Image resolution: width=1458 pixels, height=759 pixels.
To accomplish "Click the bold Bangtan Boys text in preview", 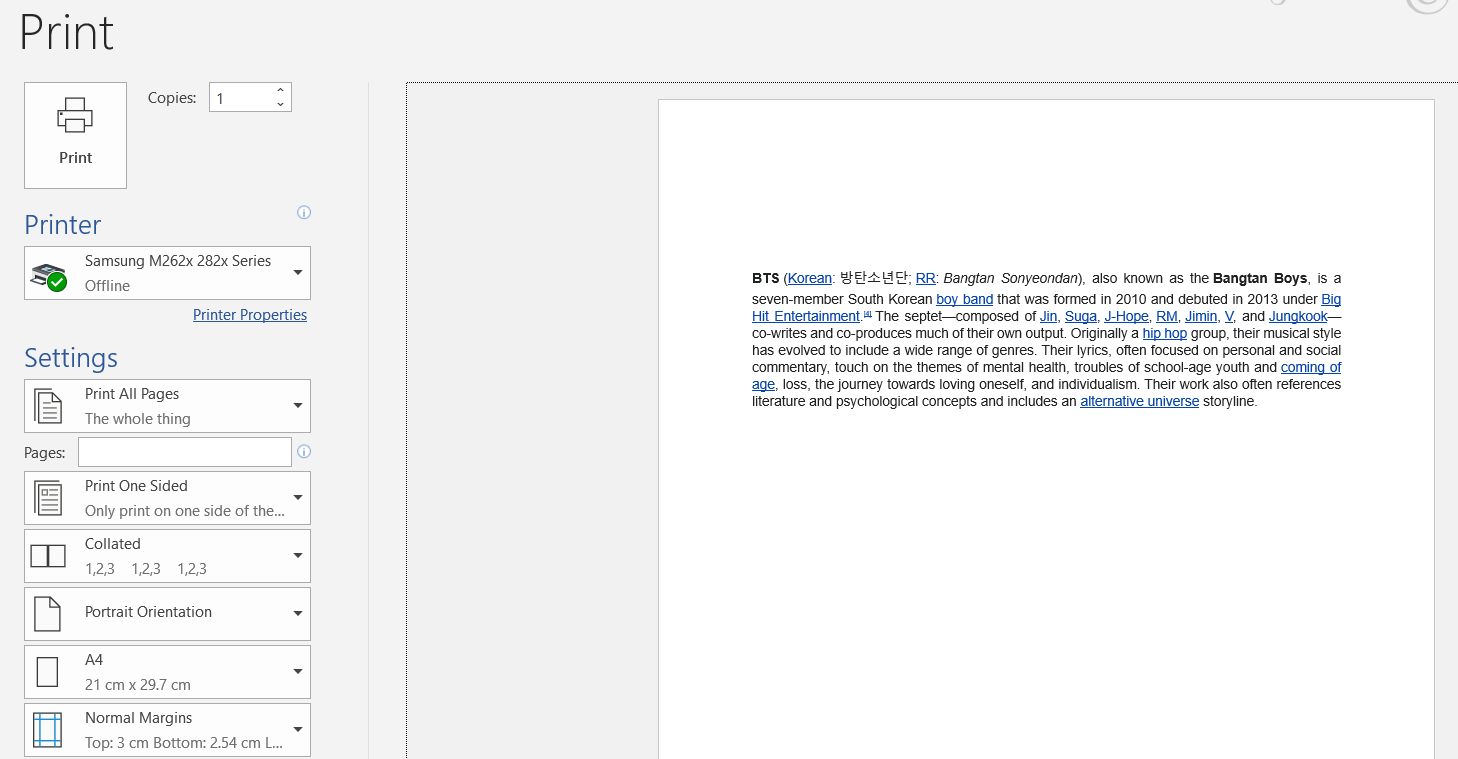I will 1260,278.
